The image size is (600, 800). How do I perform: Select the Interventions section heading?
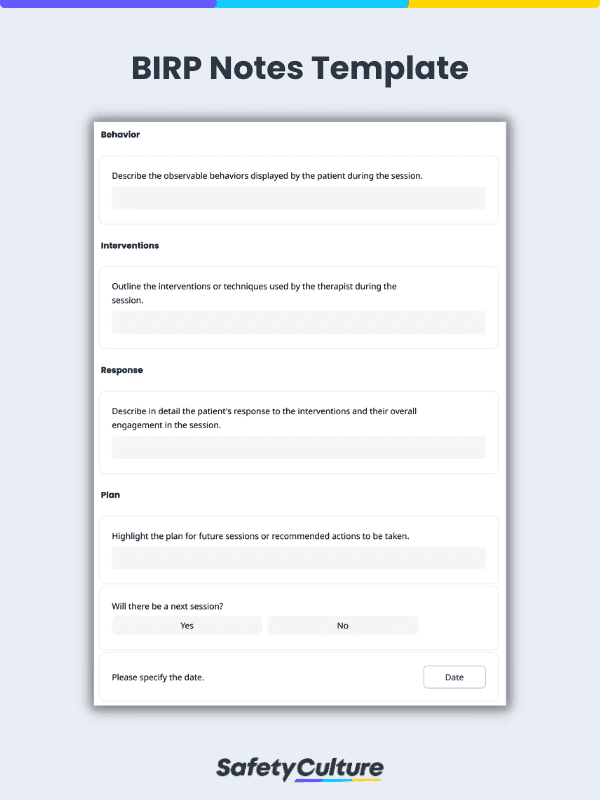click(130, 245)
